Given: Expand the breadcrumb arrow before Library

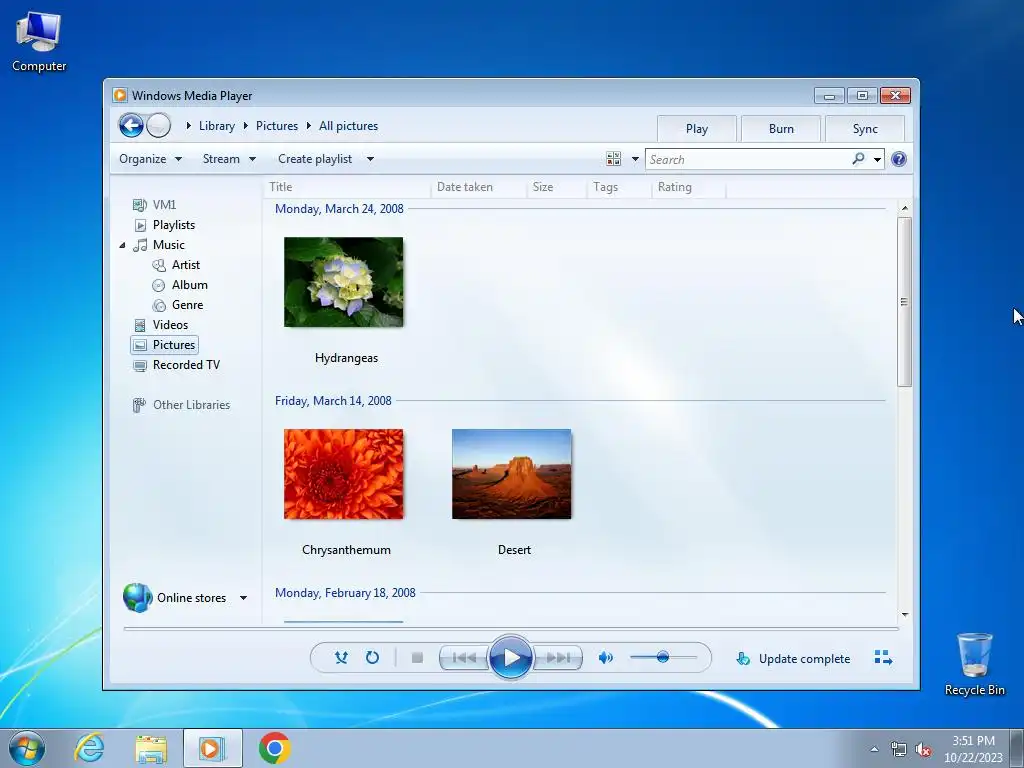Looking at the screenshot, I should tap(188, 125).
